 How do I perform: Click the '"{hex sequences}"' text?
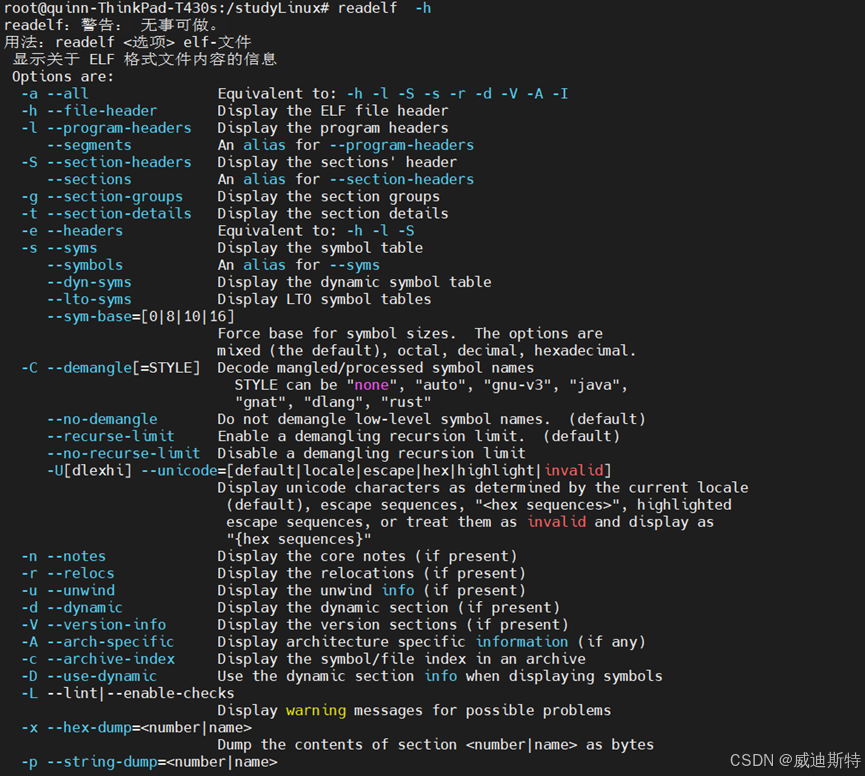click(298, 539)
